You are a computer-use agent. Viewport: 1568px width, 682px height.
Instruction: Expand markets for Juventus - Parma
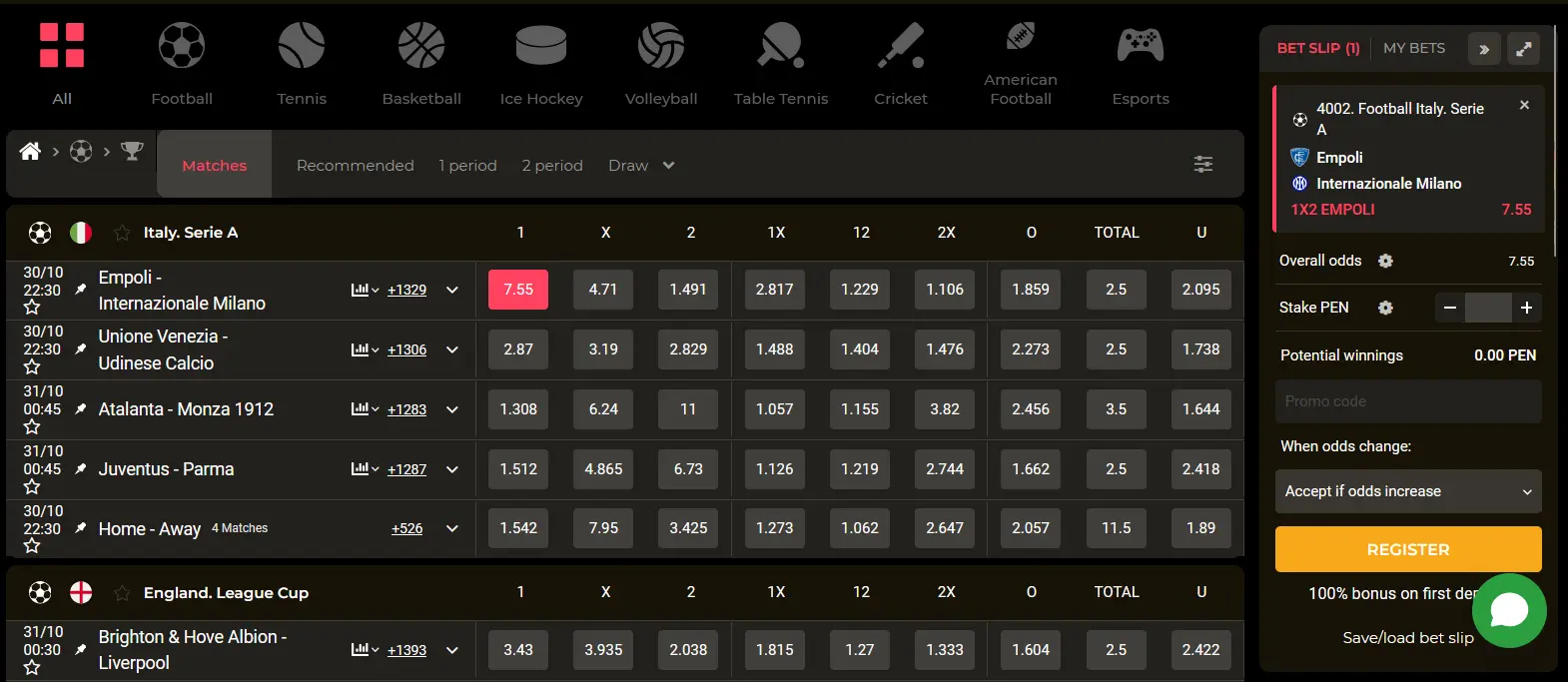[x=452, y=469]
